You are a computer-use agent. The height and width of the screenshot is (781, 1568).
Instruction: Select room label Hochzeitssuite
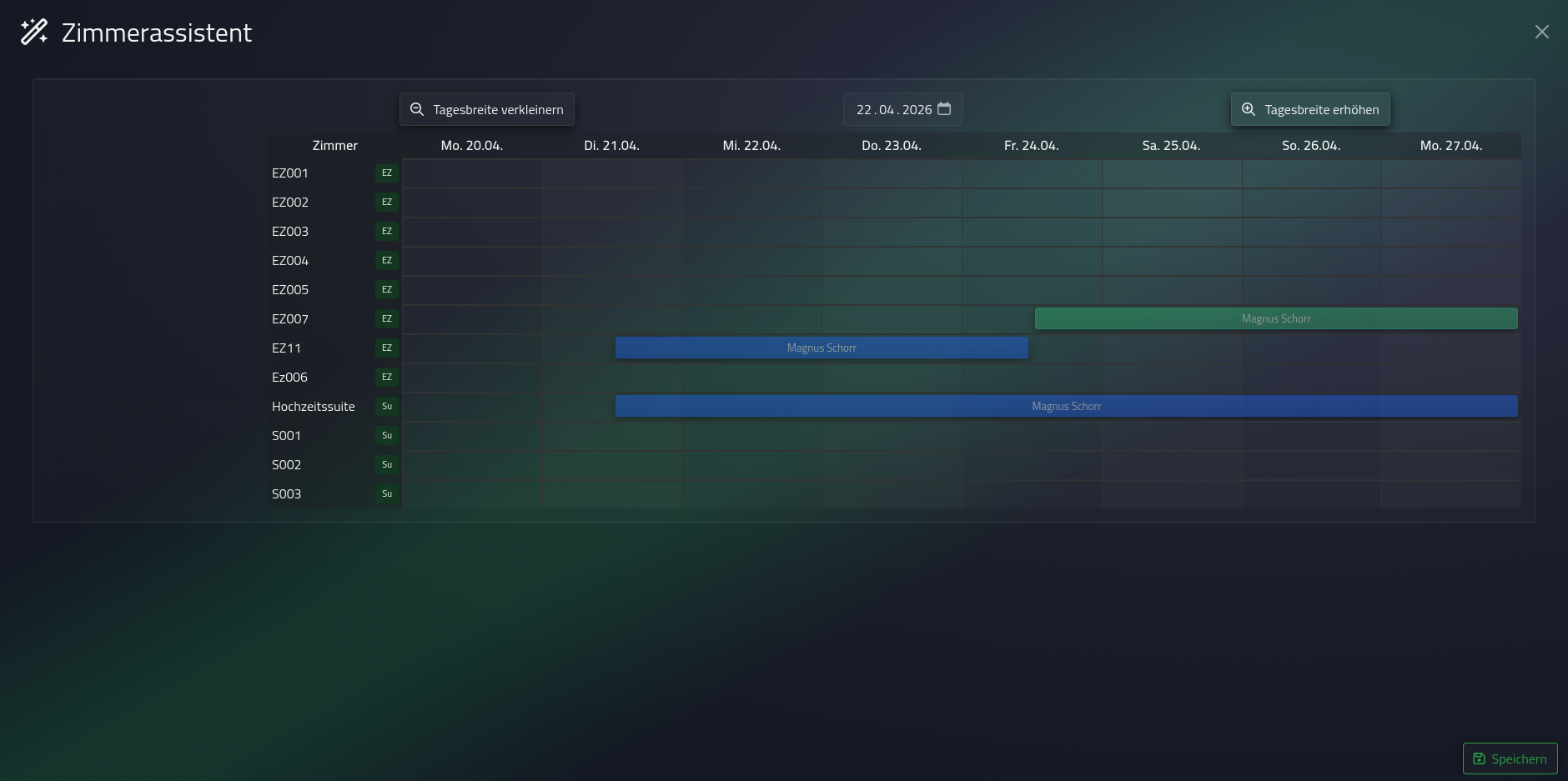coord(314,407)
